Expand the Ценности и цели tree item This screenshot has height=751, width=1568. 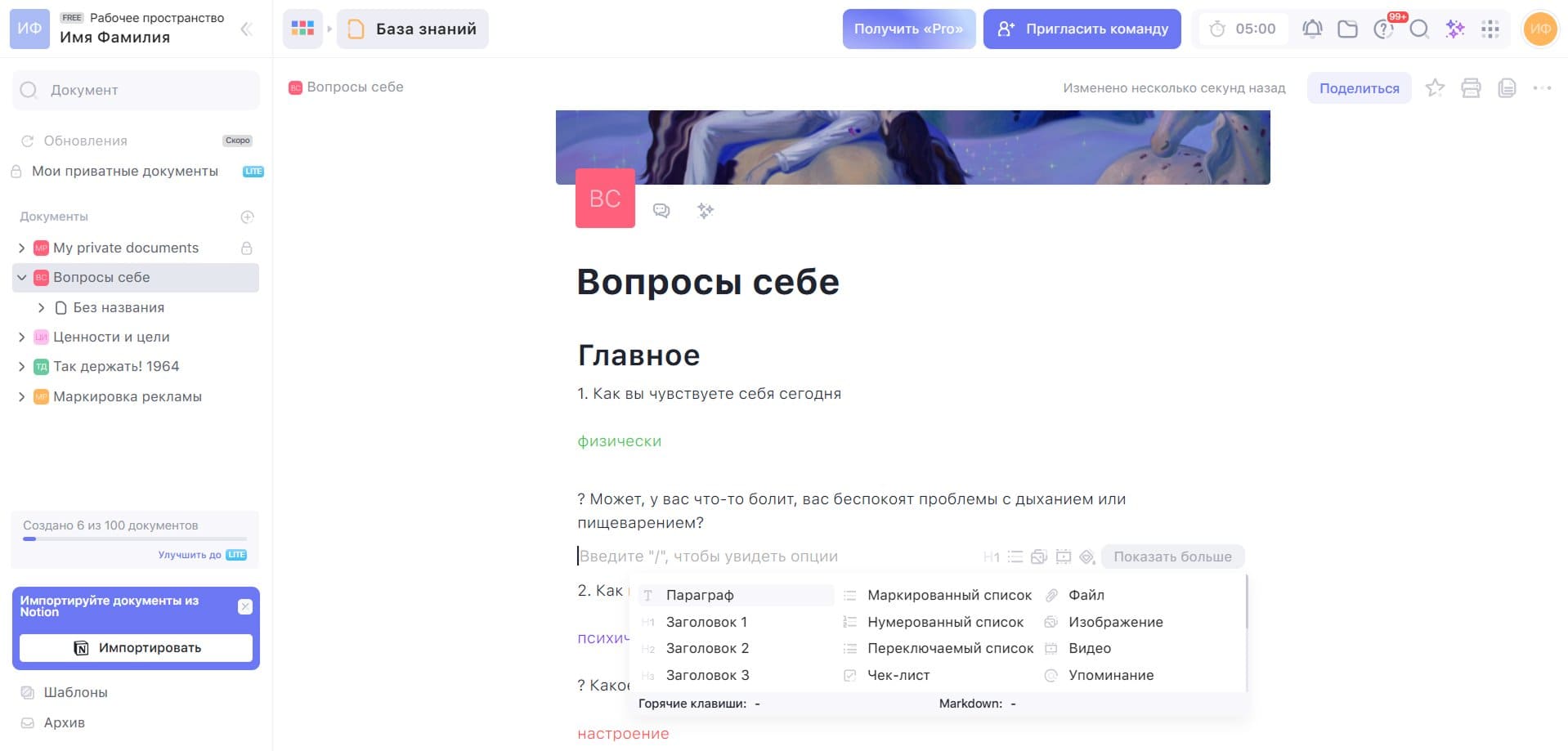pos(22,337)
